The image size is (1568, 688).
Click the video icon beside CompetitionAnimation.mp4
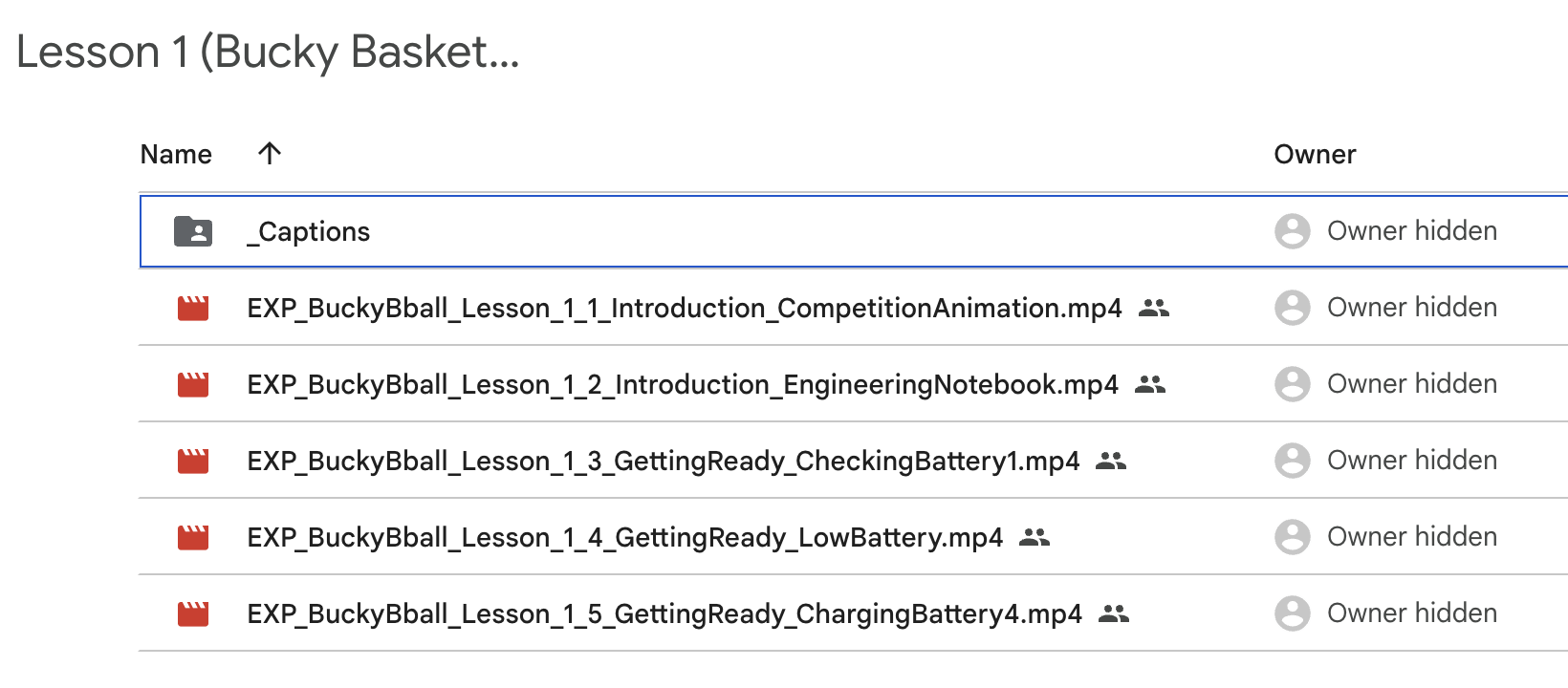click(193, 308)
